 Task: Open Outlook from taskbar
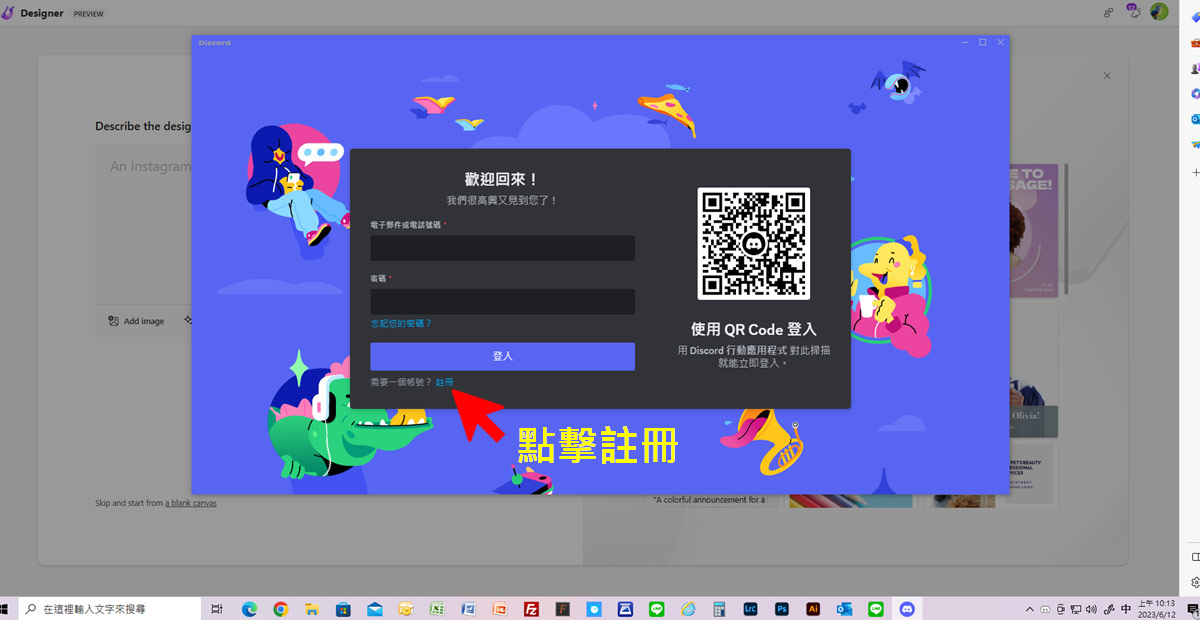844,608
